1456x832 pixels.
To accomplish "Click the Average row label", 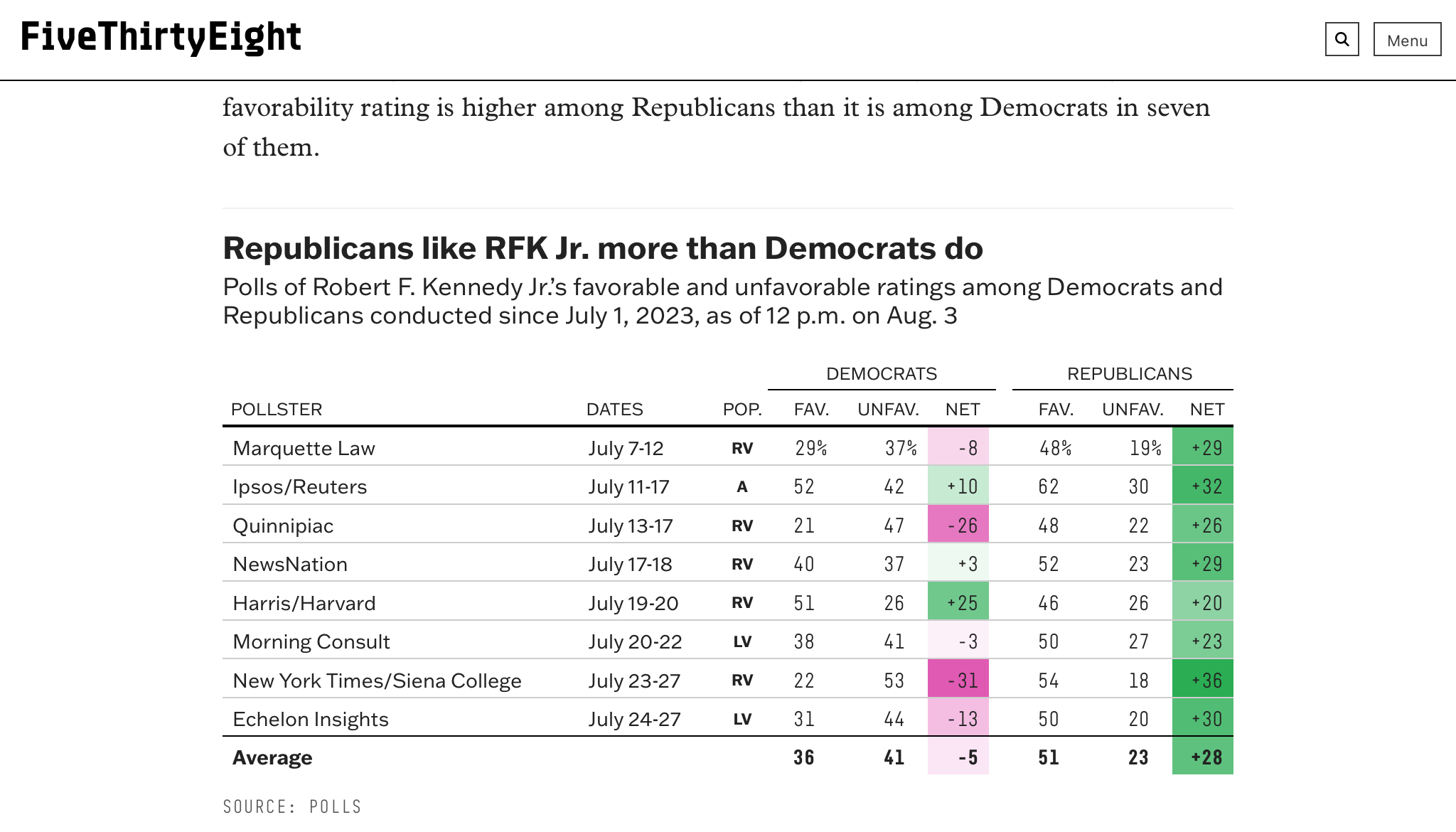I will [x=272, y=758].
